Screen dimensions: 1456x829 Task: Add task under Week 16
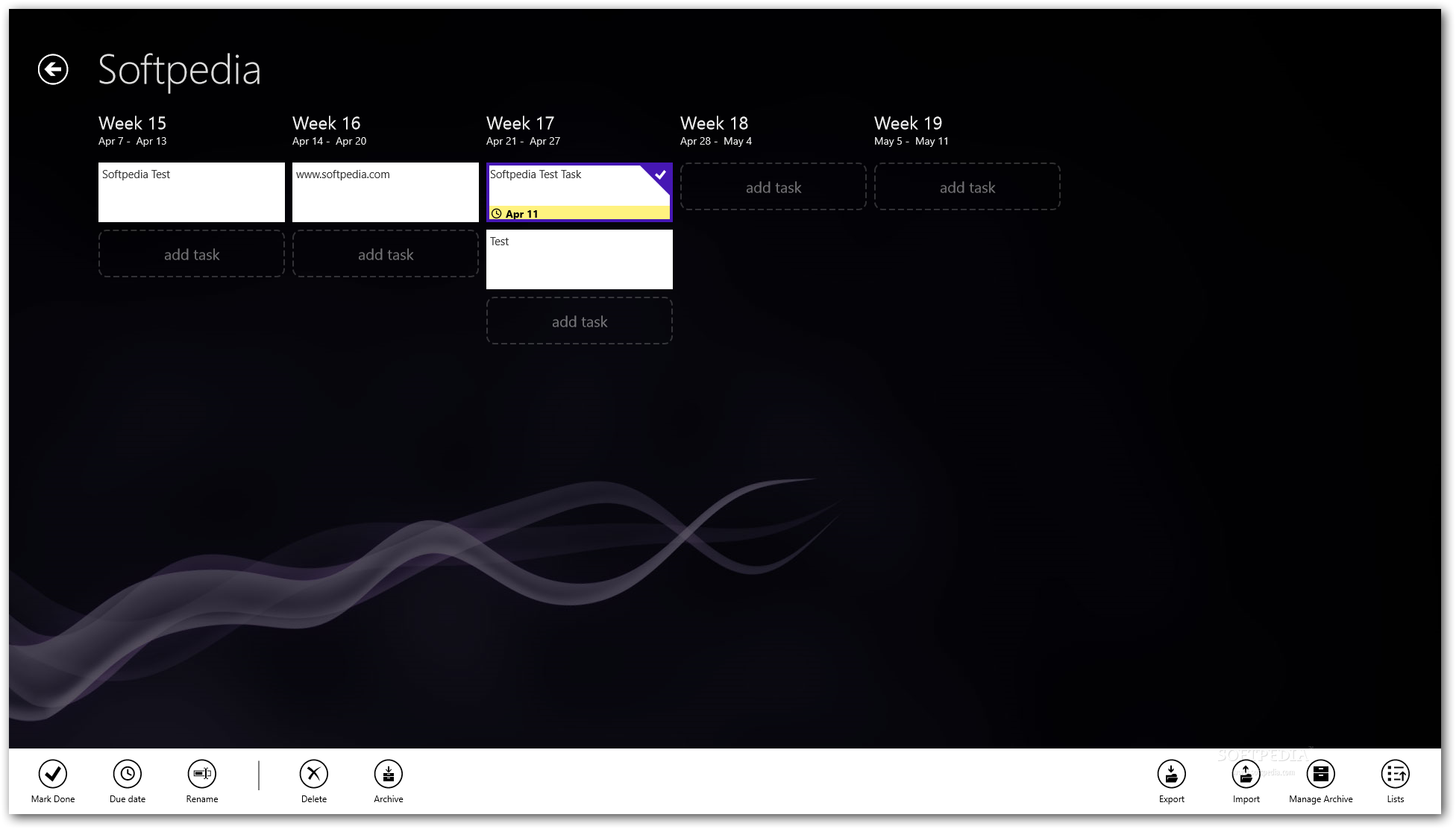coord(386,254)
